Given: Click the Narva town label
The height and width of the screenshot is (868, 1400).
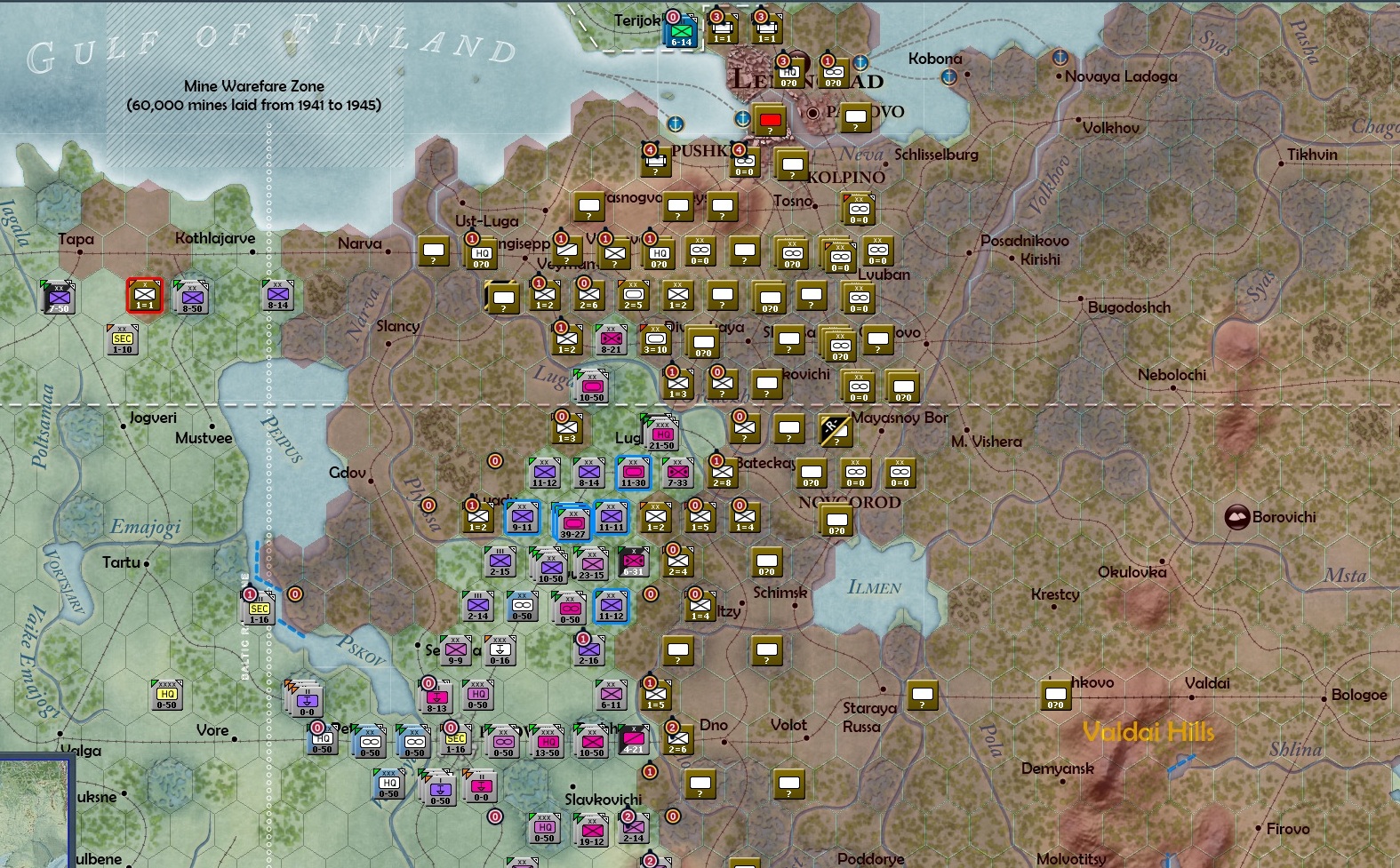Looking at the screenshot, I should coord(359,243).
